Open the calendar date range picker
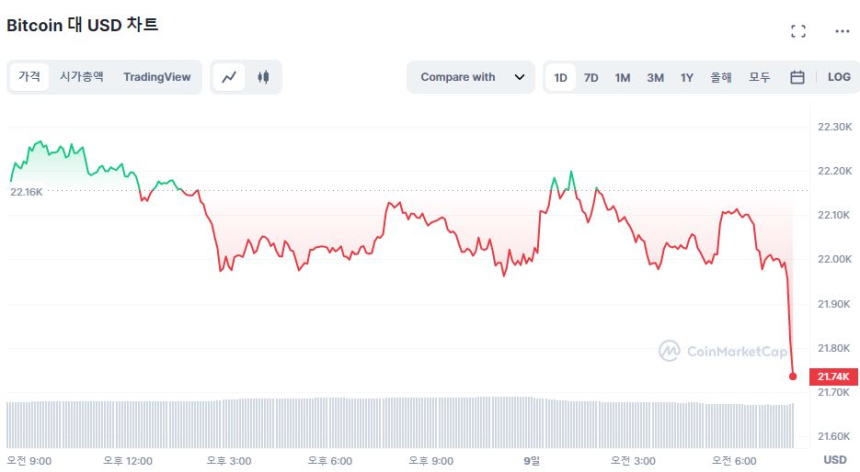This screenshot has width=860, height=472. coord(797,77)
